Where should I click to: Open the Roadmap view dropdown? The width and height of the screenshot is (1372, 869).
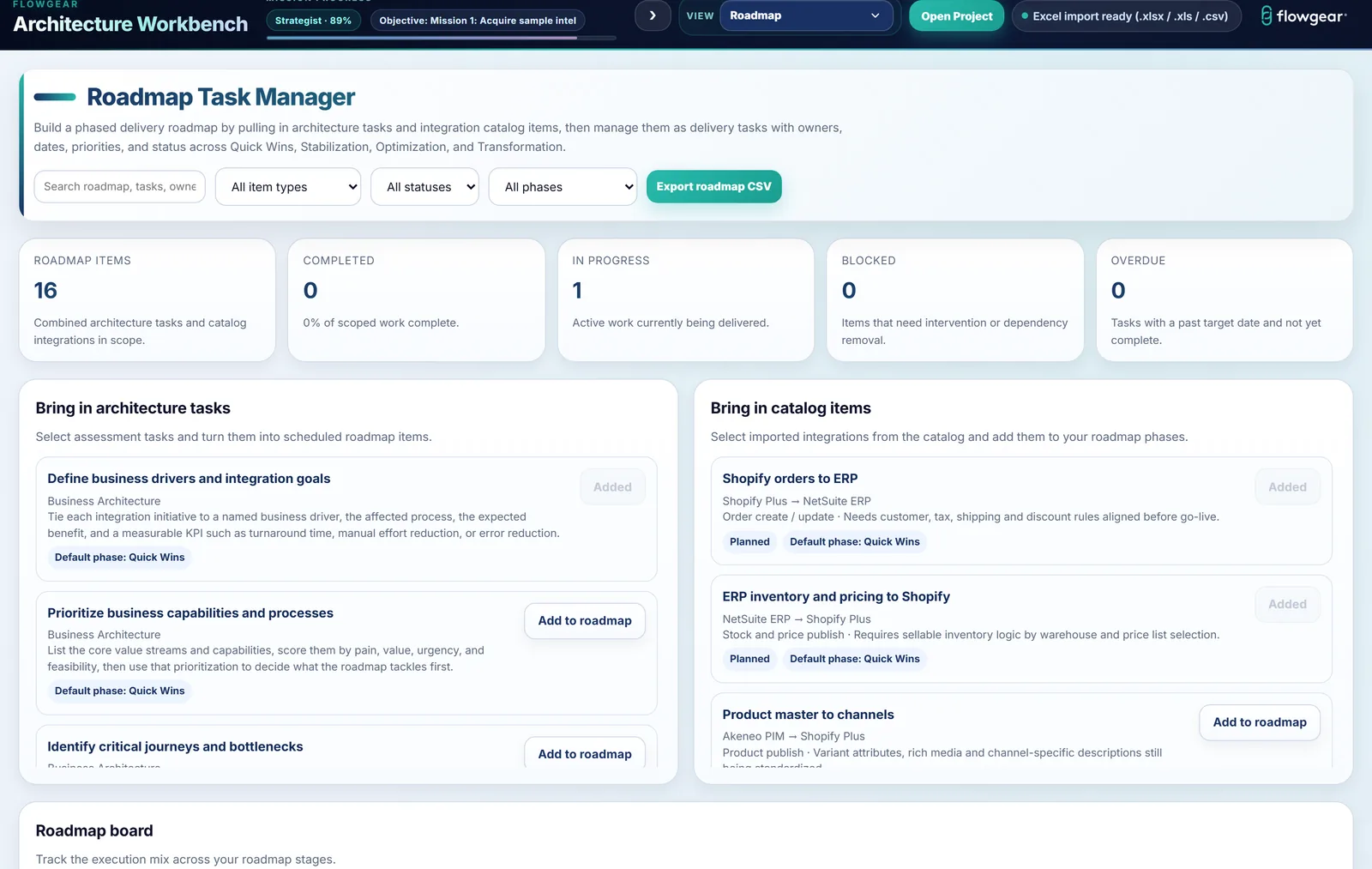806,15
